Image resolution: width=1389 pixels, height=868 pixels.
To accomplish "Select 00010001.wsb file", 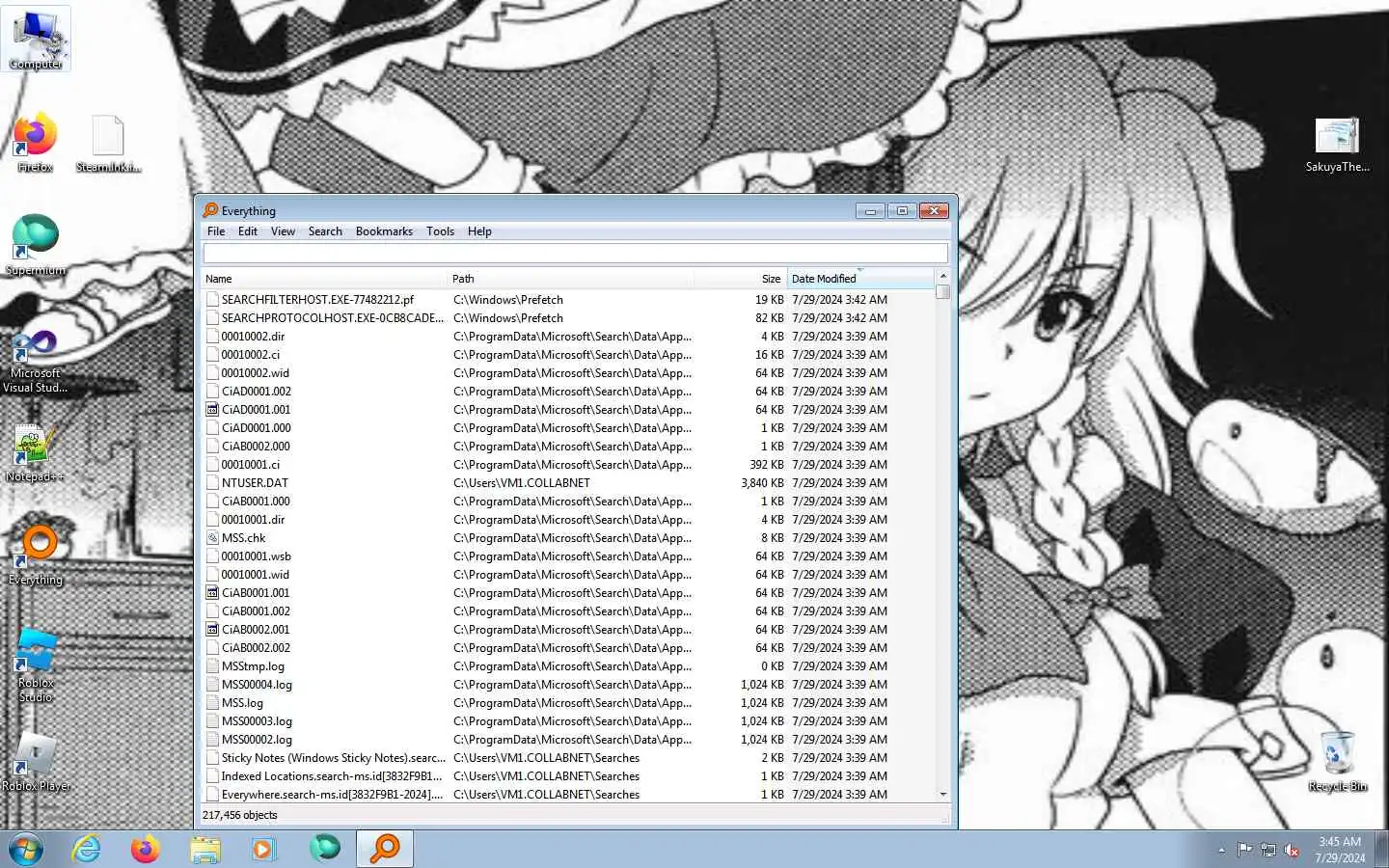I will (x=256, y=556).
